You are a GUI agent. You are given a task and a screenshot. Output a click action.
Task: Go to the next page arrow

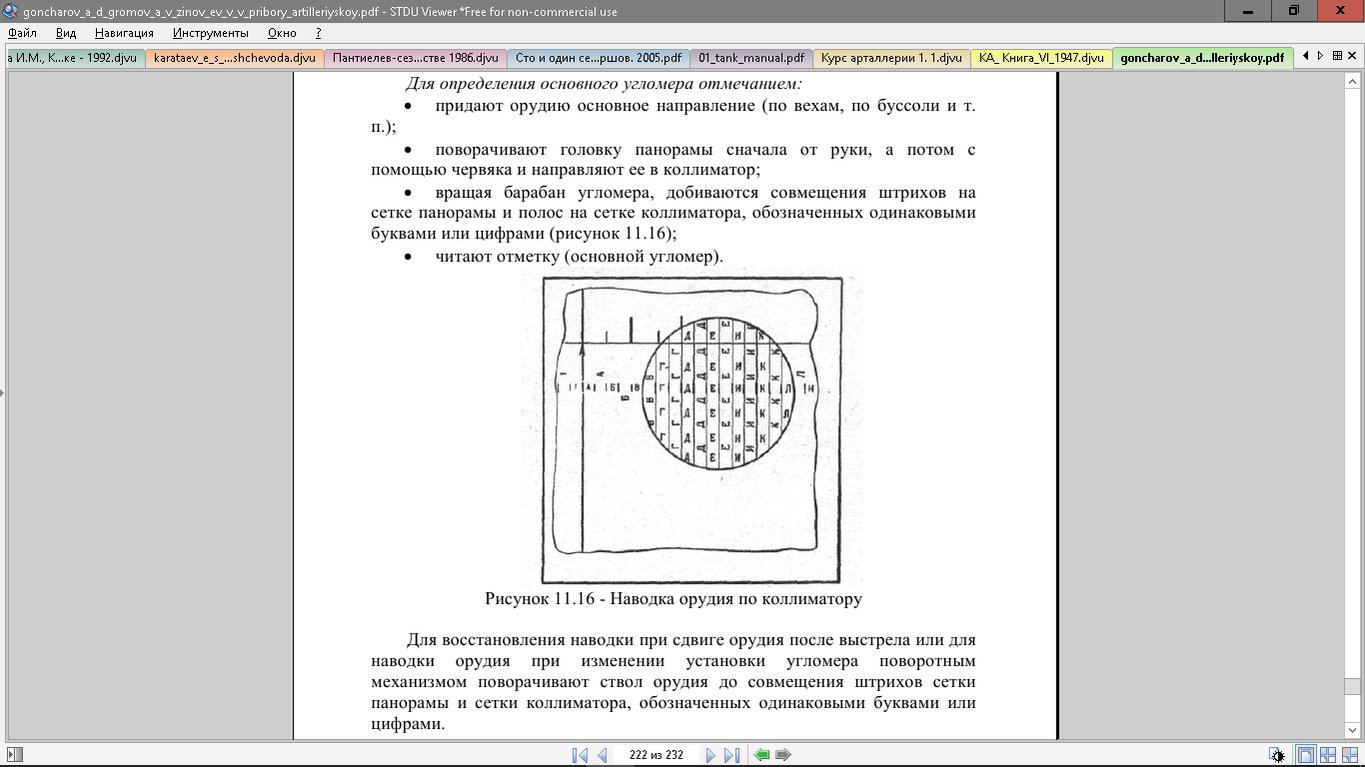click(710, 755)
